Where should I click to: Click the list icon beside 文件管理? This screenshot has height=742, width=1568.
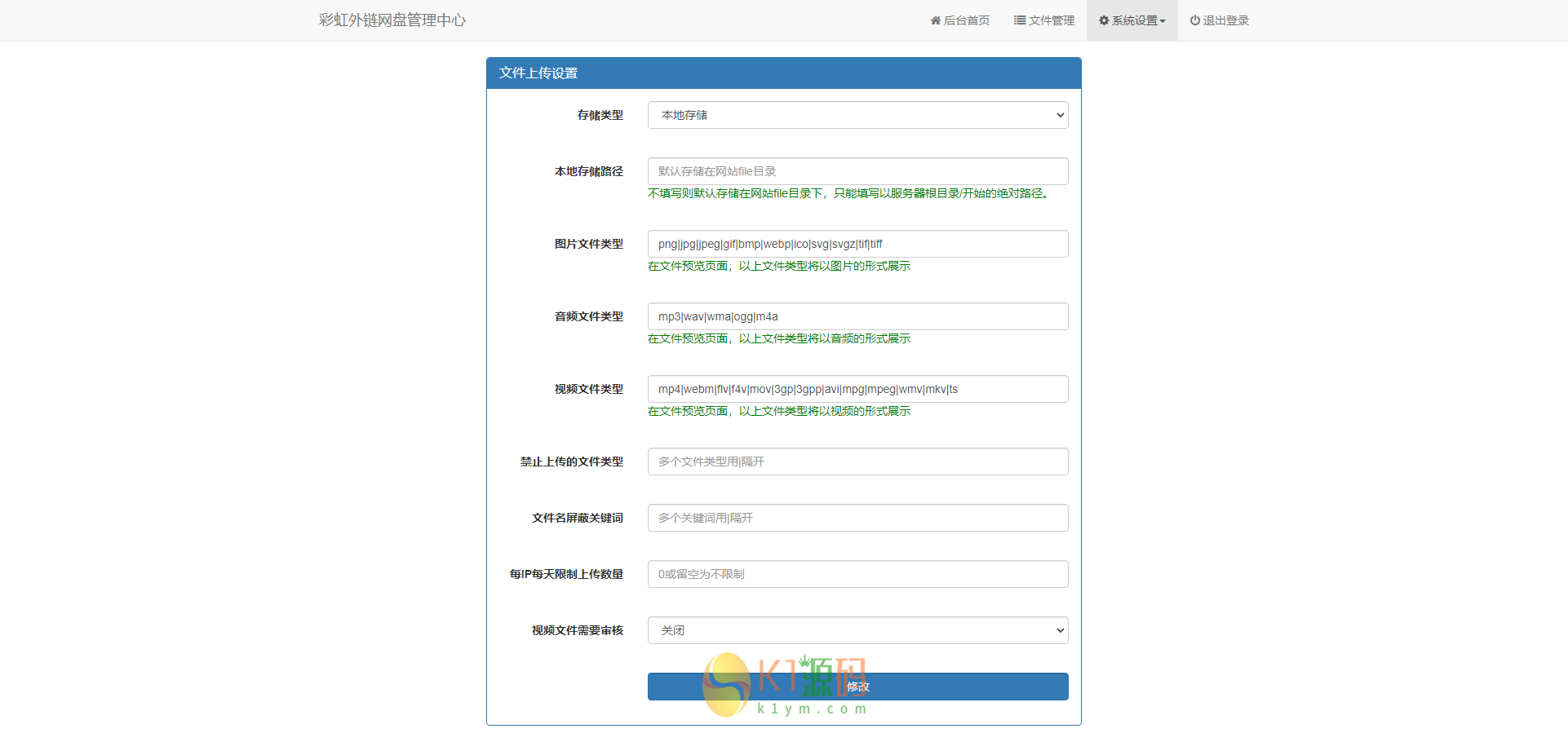1019,20
